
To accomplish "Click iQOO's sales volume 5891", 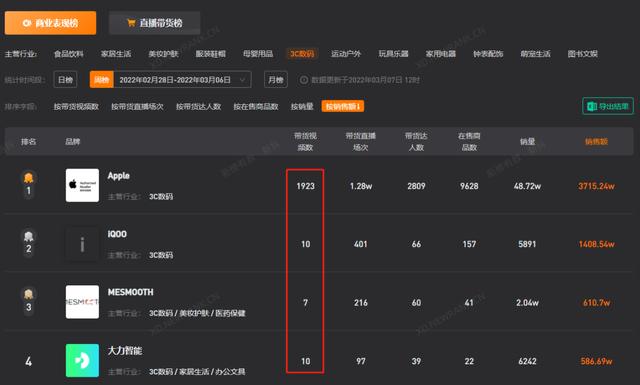I will (527, 244).
